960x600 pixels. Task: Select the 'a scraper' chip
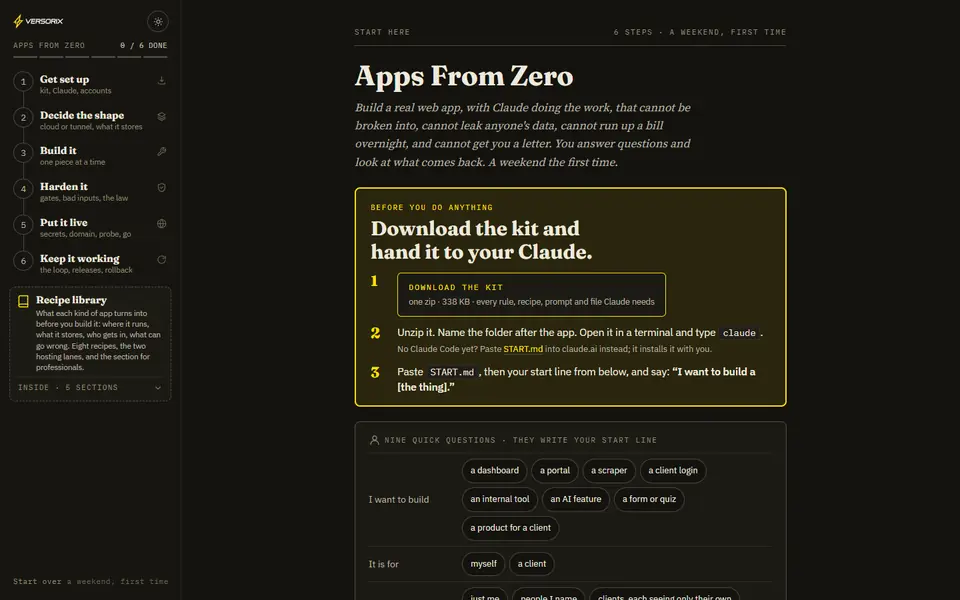point(609,471)
